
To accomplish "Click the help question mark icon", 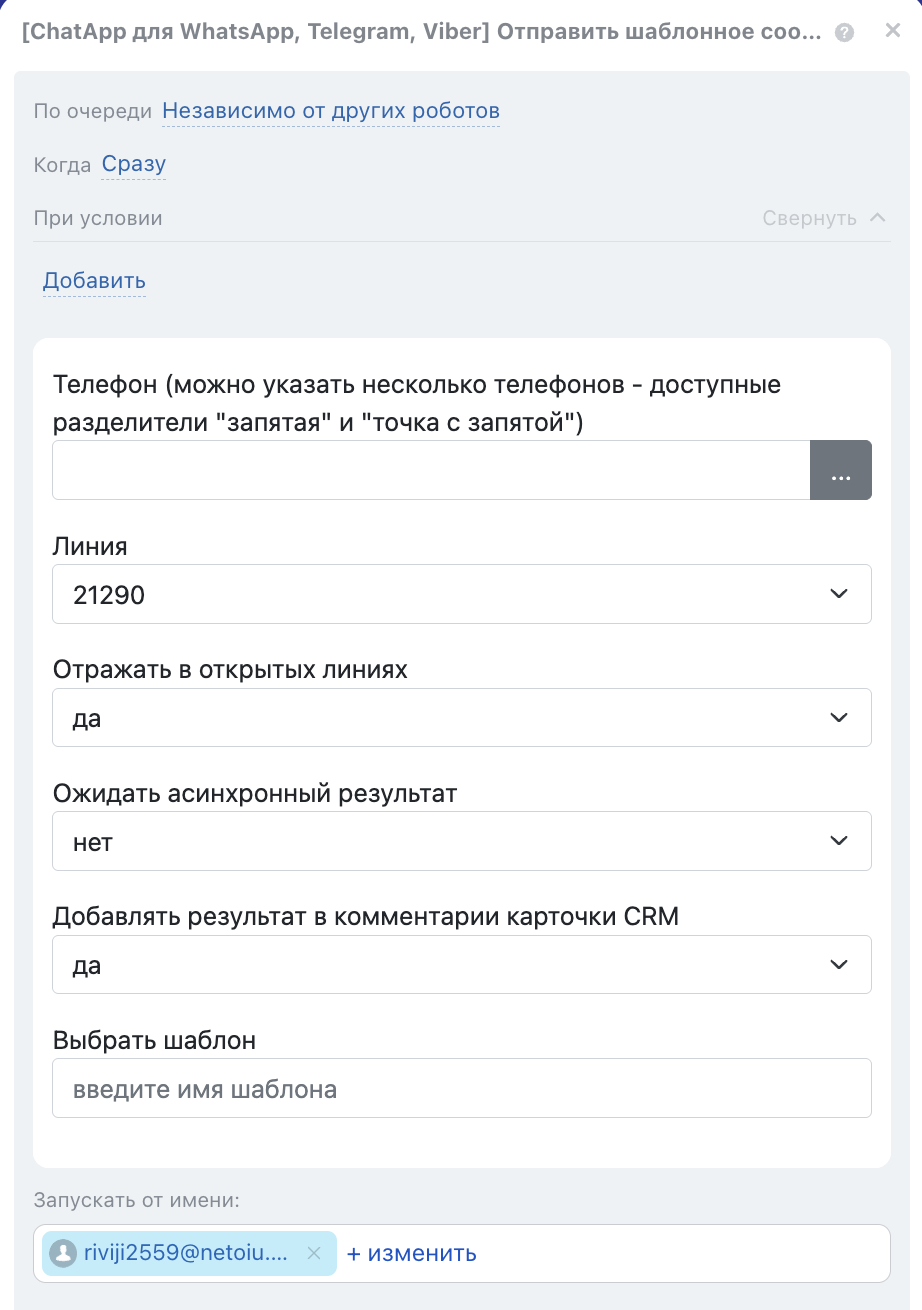I will [845, 32].
